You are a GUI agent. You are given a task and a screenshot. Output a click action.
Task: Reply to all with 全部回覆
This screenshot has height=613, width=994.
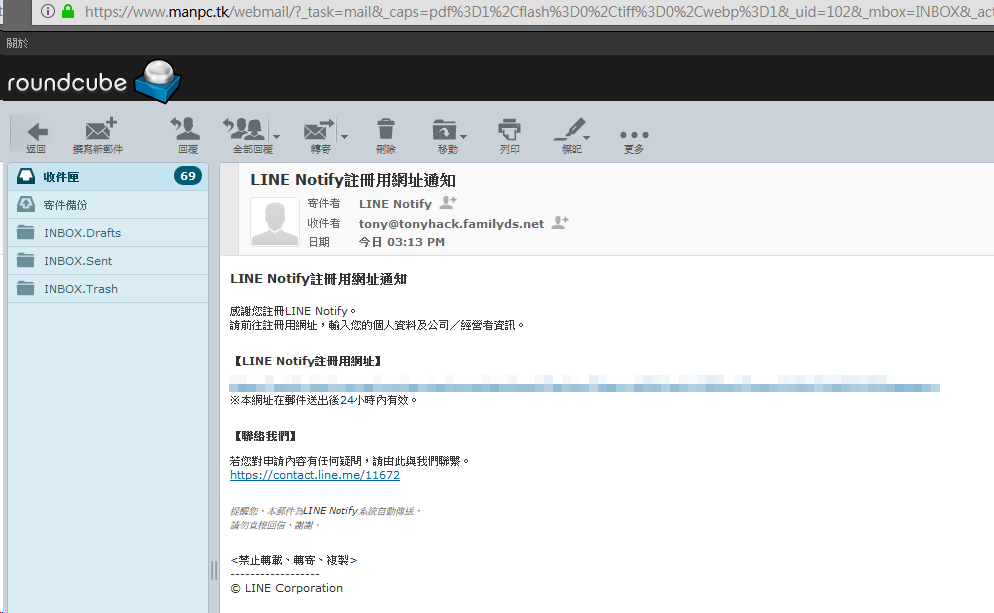(247, 136)
